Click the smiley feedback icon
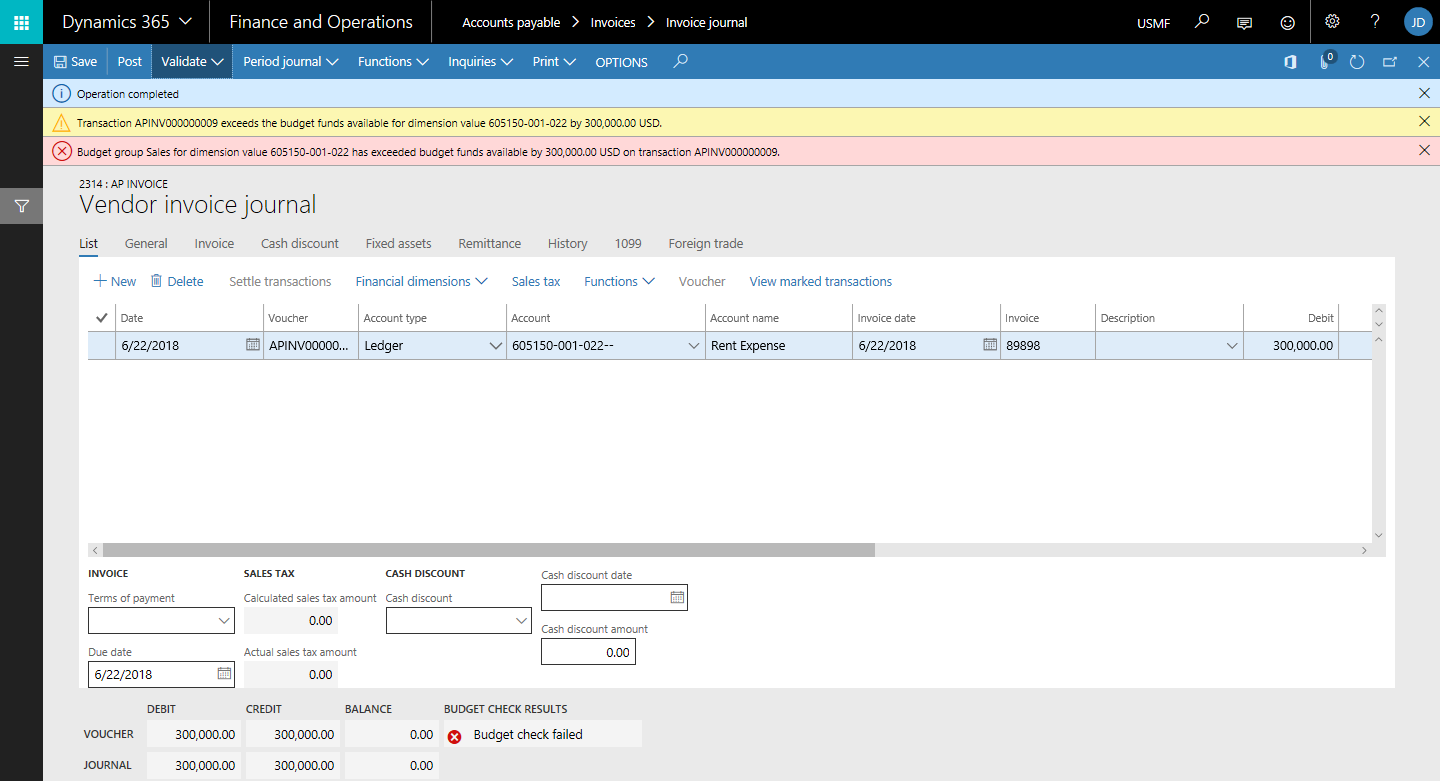 (1288, 22)
